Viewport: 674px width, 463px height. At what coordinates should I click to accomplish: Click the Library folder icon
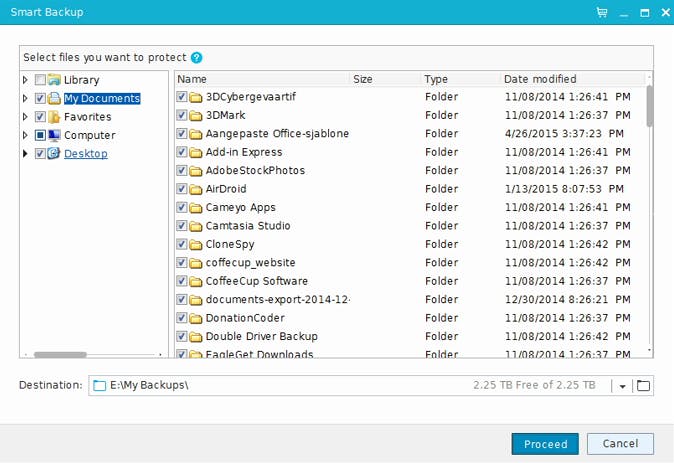point(54,80)
